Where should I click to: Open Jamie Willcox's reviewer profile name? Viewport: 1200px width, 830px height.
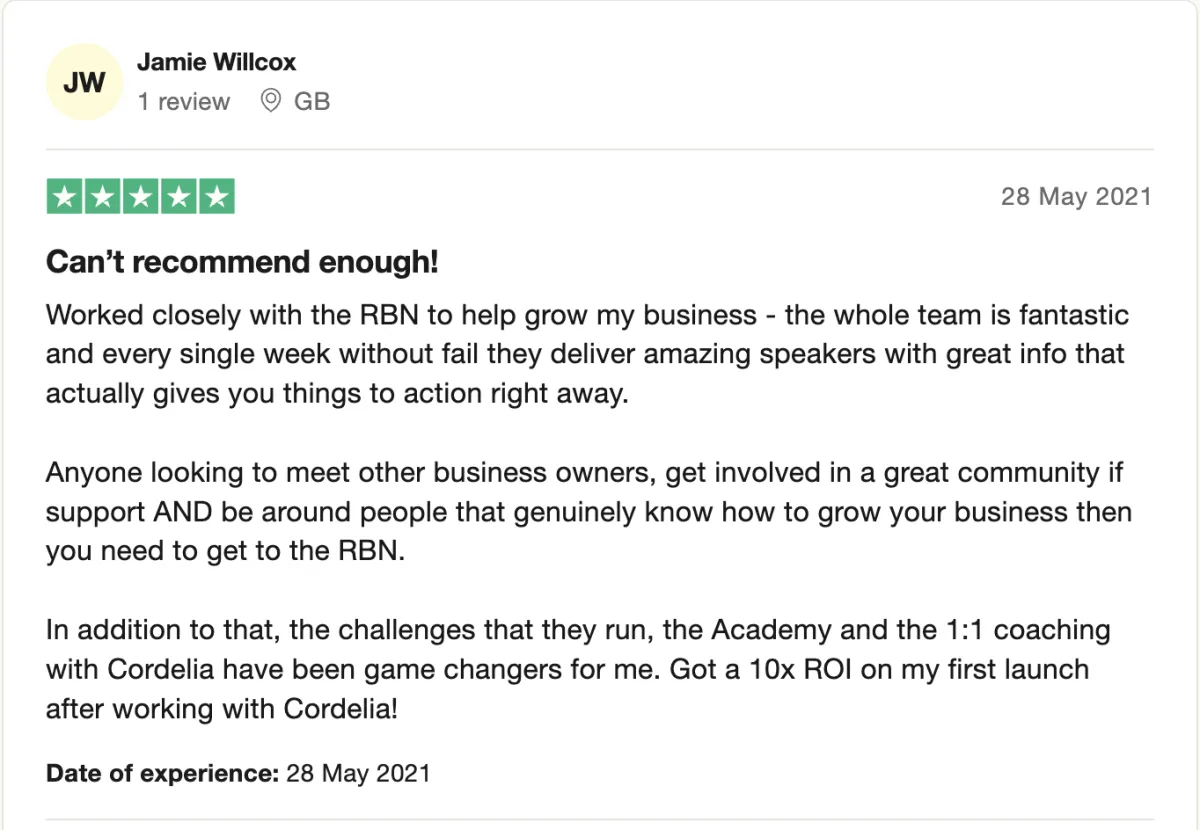click(216, 62)
